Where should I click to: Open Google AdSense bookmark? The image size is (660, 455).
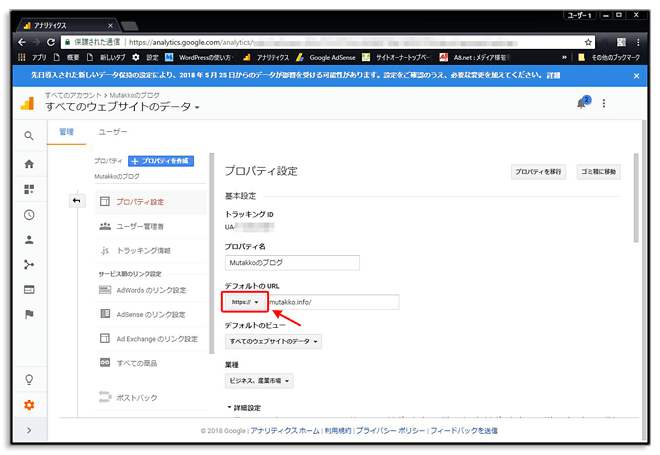[x=326, y=57]
